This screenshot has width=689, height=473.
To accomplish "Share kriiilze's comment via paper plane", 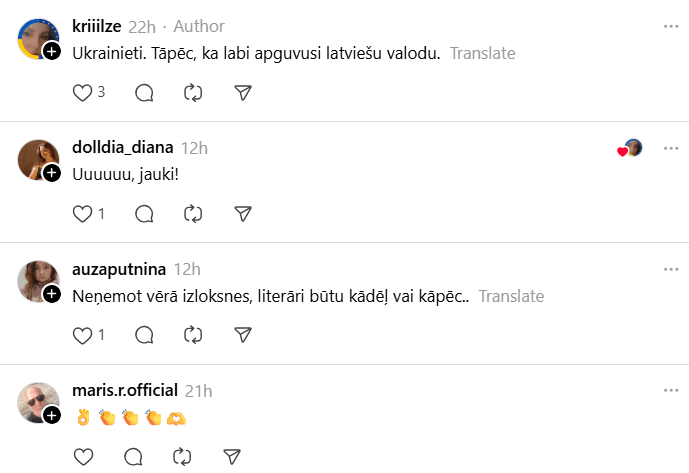I will (242, 93).
